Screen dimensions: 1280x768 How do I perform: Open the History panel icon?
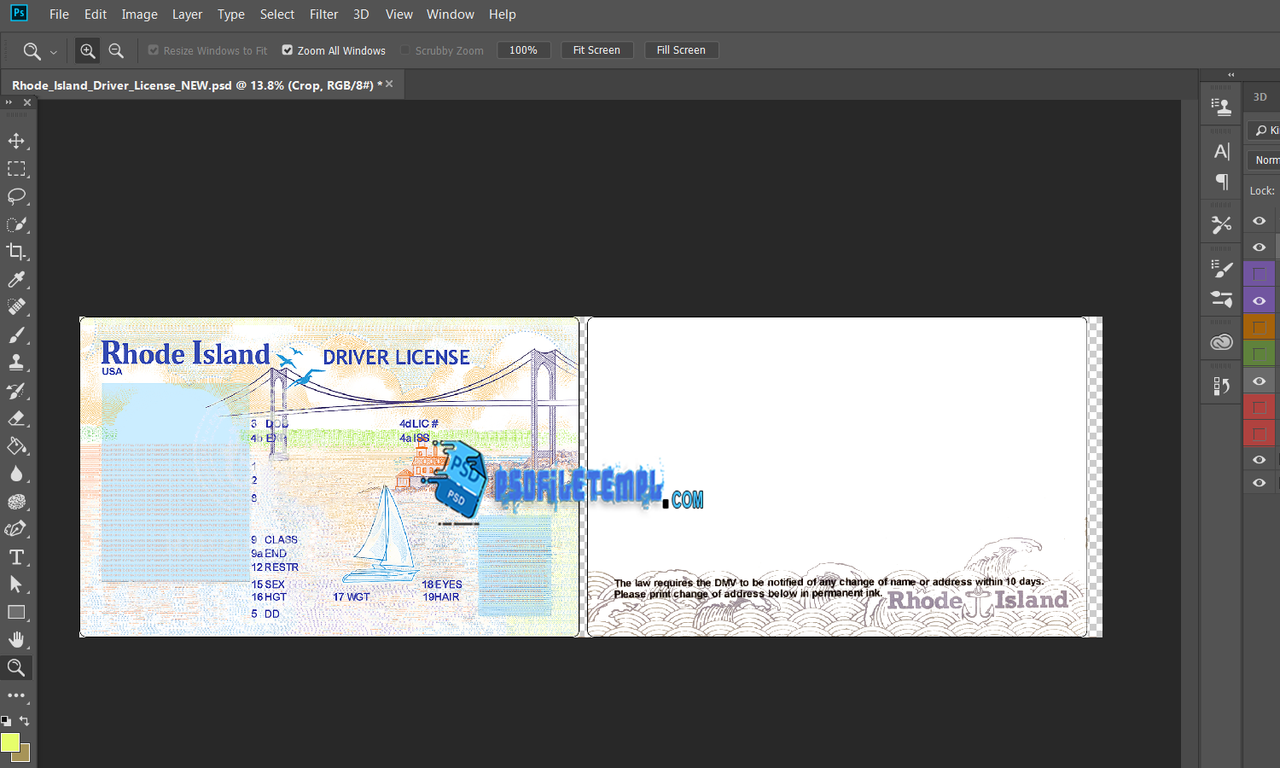pos(1221,386)
